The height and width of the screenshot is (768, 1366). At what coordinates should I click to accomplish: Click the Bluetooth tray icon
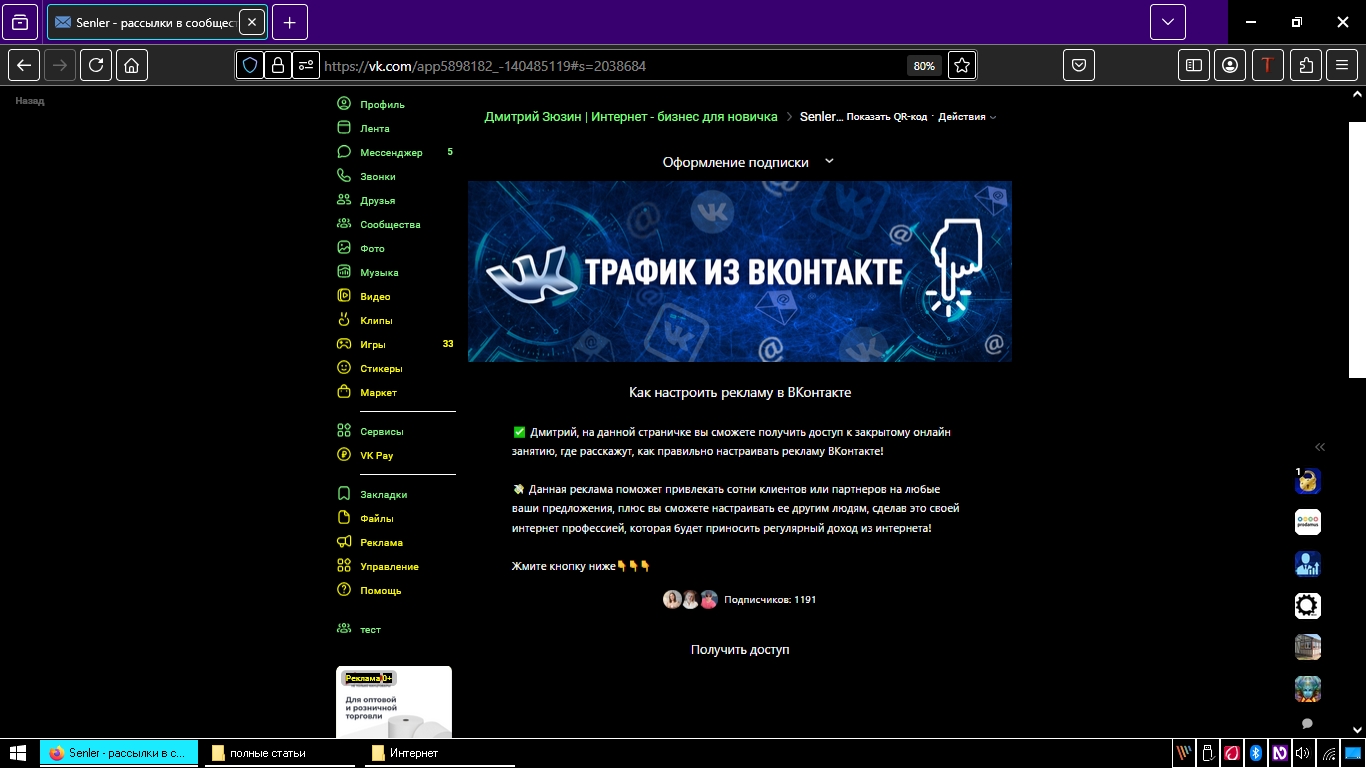point(1256,753)
